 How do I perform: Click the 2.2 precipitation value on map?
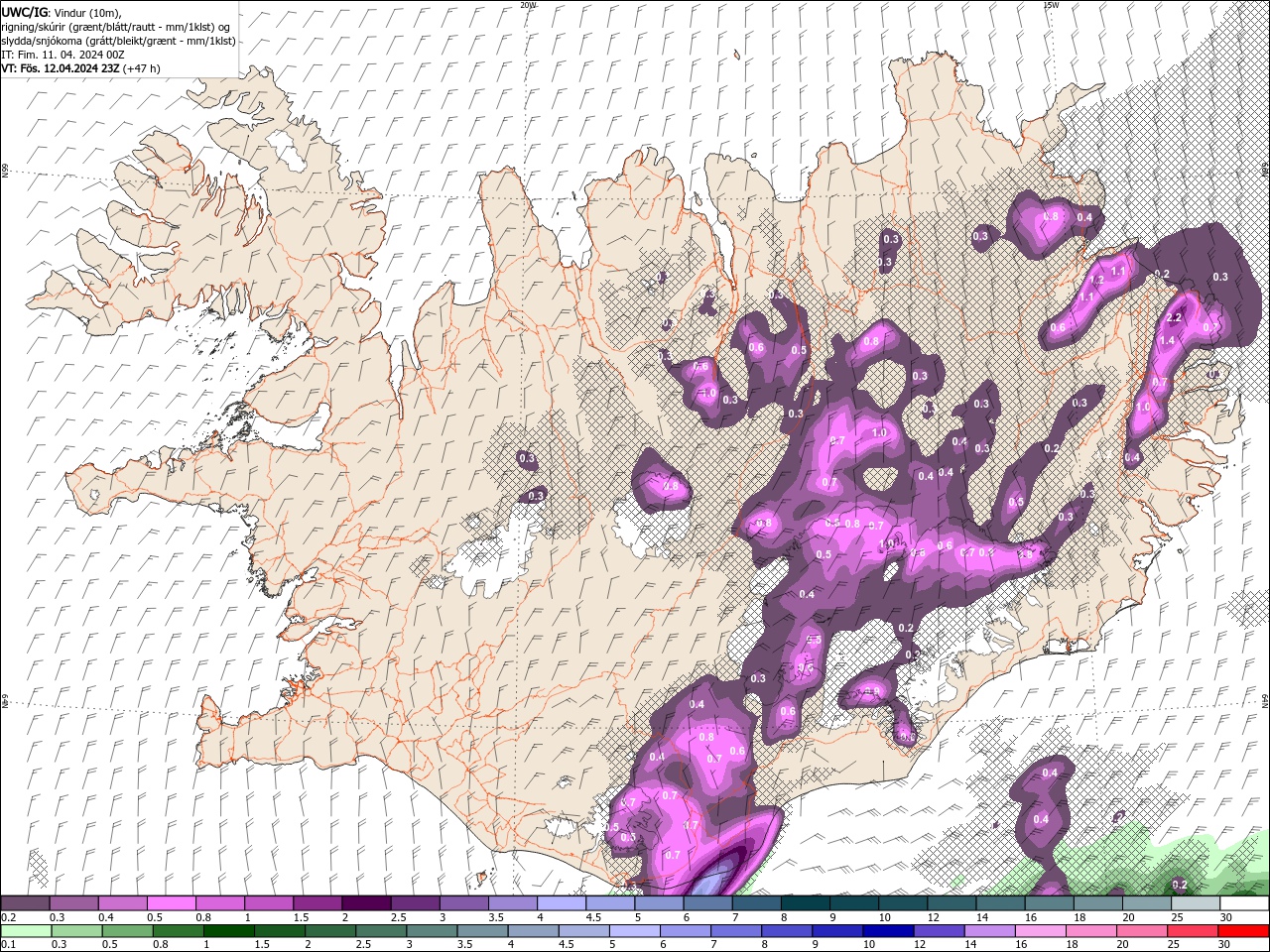tap(1175, 317)
